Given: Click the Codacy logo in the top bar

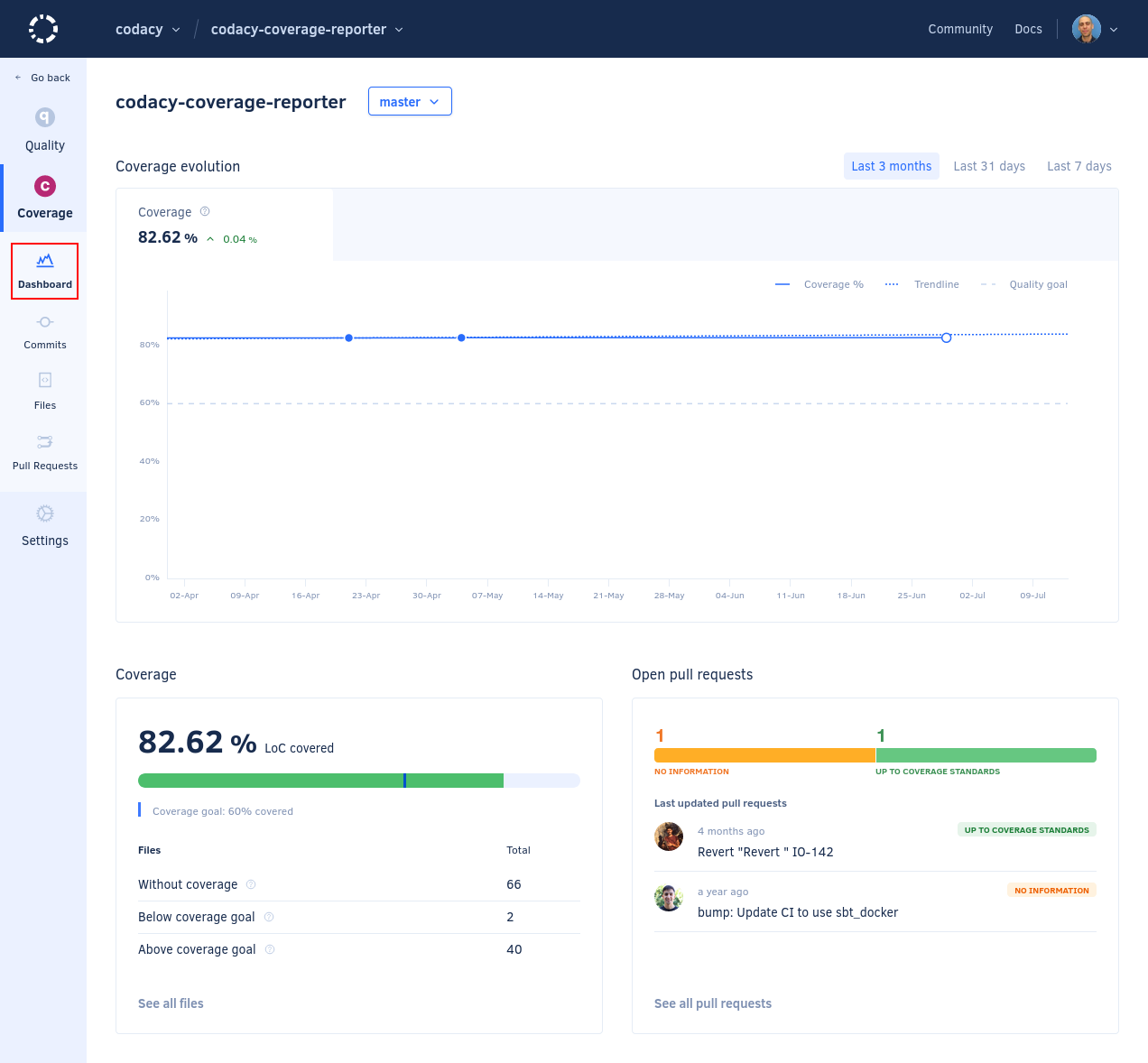Looking at the screenshot, I should pos(42,29).
